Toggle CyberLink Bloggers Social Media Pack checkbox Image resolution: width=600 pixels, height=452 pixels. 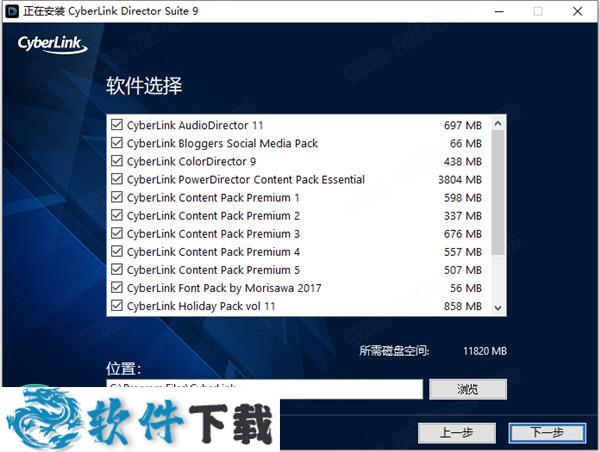click(x=117, y=143)
